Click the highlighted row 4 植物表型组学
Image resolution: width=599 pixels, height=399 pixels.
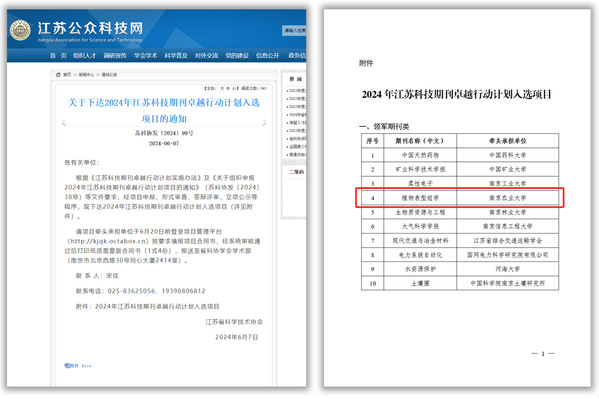click(x=460, y=198)
